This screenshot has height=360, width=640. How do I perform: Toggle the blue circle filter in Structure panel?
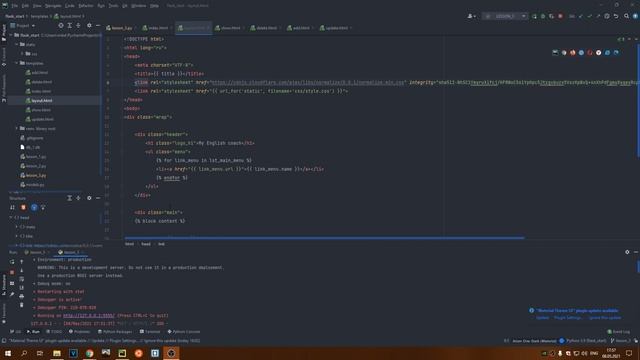pyautogui.click(x=34, y=207)
